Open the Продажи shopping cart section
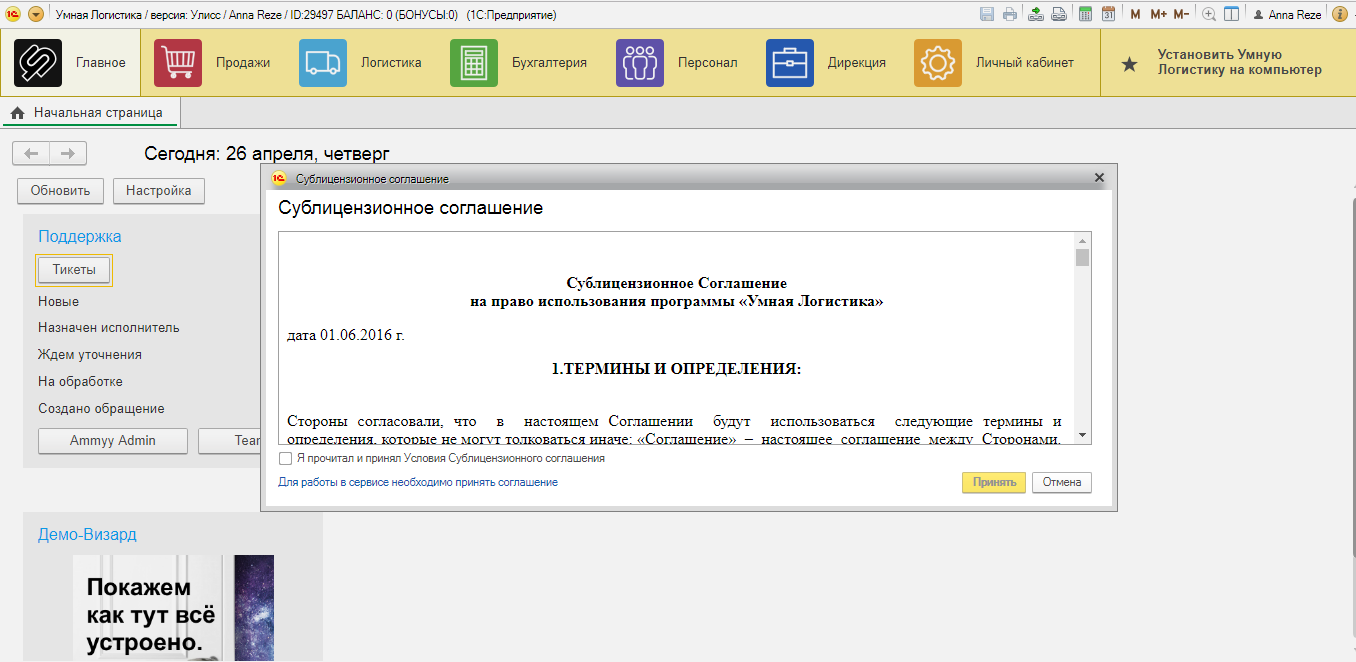Screen dimensions: 1356x662 pyautogui.click(x=178, y=63)
